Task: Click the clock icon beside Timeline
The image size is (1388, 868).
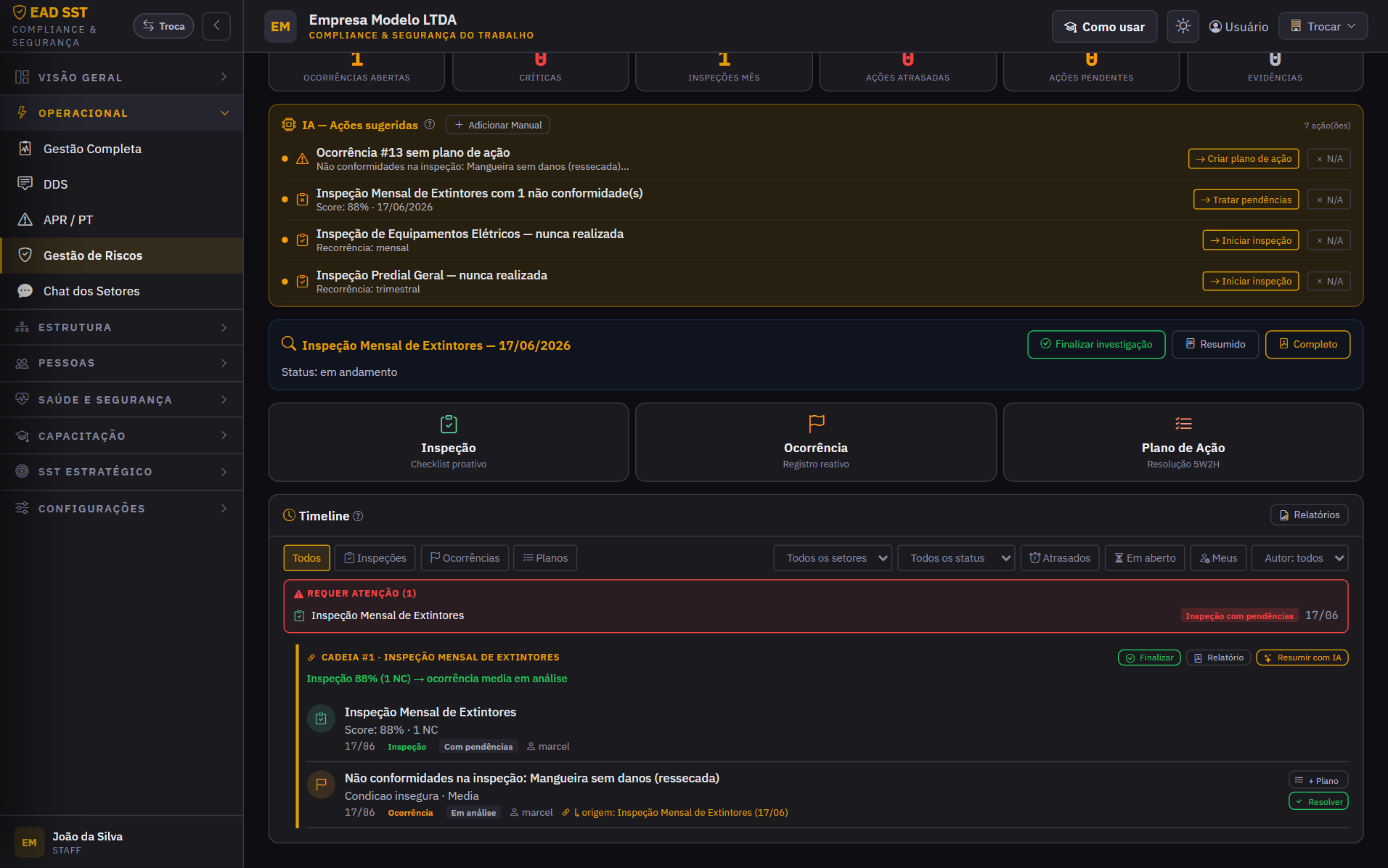Action: [x=289, y=515]
